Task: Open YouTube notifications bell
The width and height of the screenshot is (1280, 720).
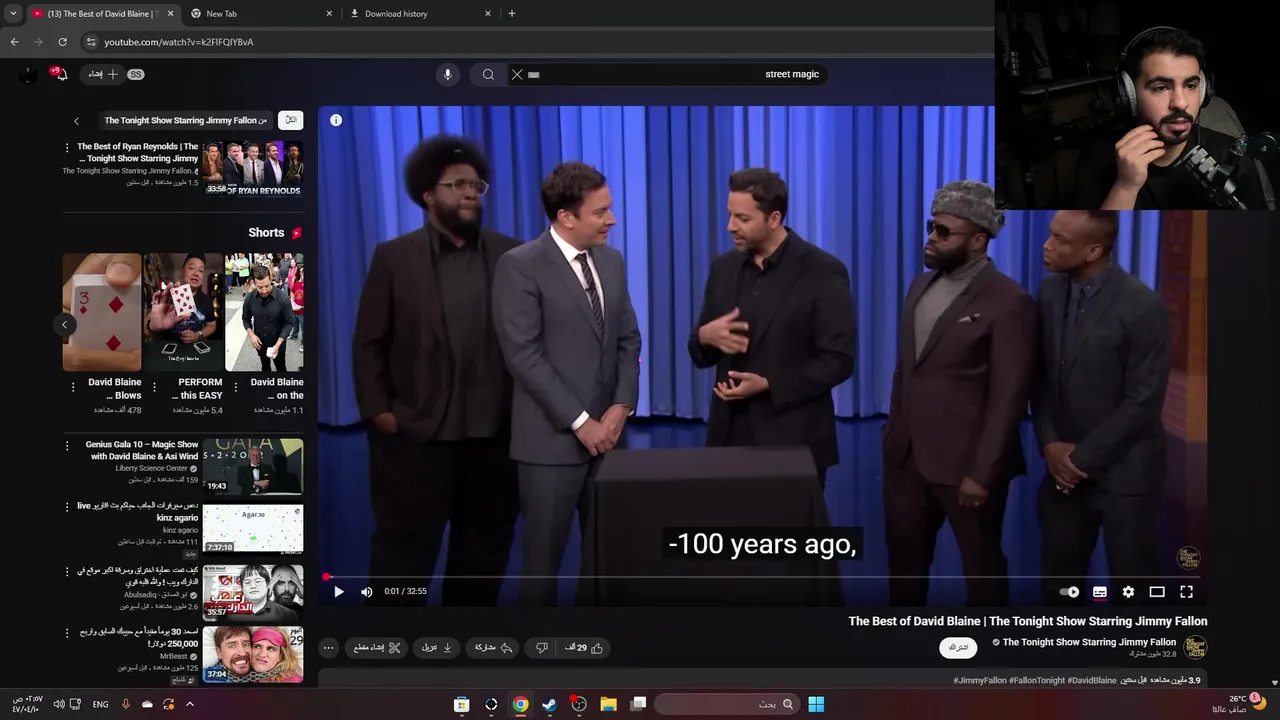Action: tap(59, 74)
